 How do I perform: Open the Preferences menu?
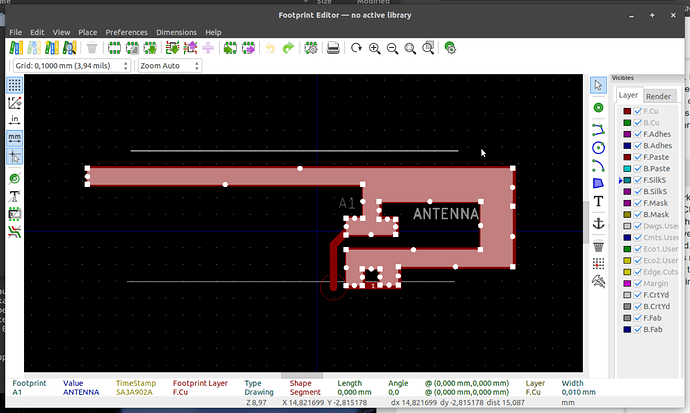point(126,32)
